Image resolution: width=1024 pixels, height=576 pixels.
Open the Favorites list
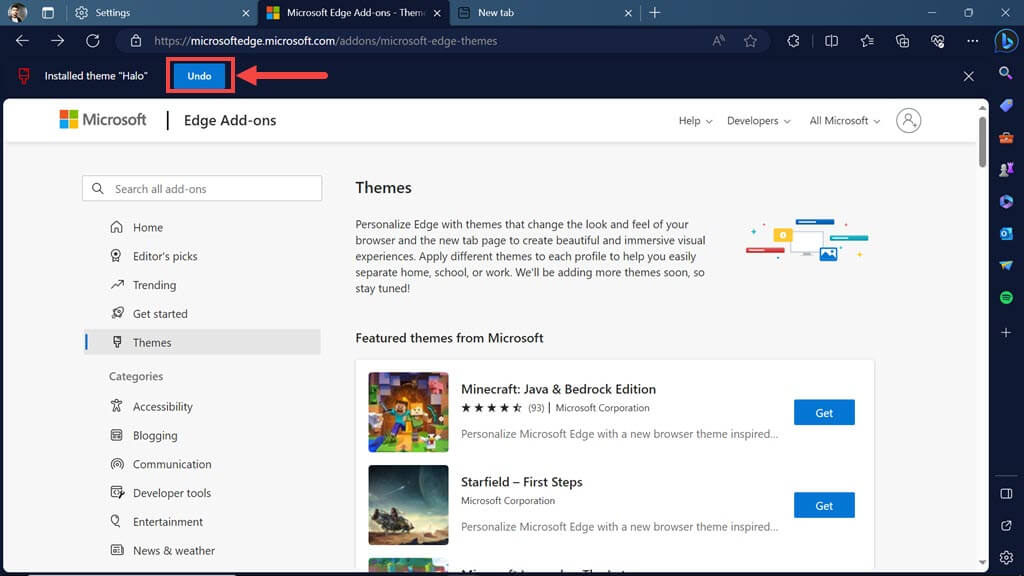[867, 40]
